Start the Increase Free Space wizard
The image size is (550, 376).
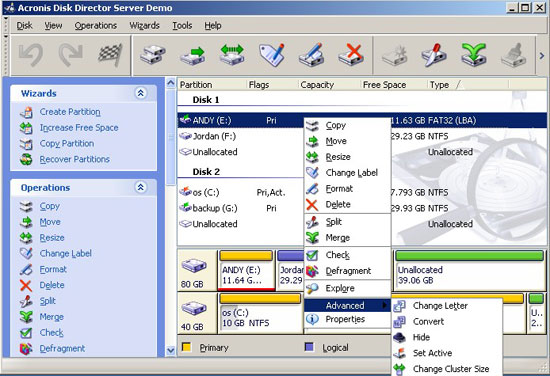tap(79, 128)
